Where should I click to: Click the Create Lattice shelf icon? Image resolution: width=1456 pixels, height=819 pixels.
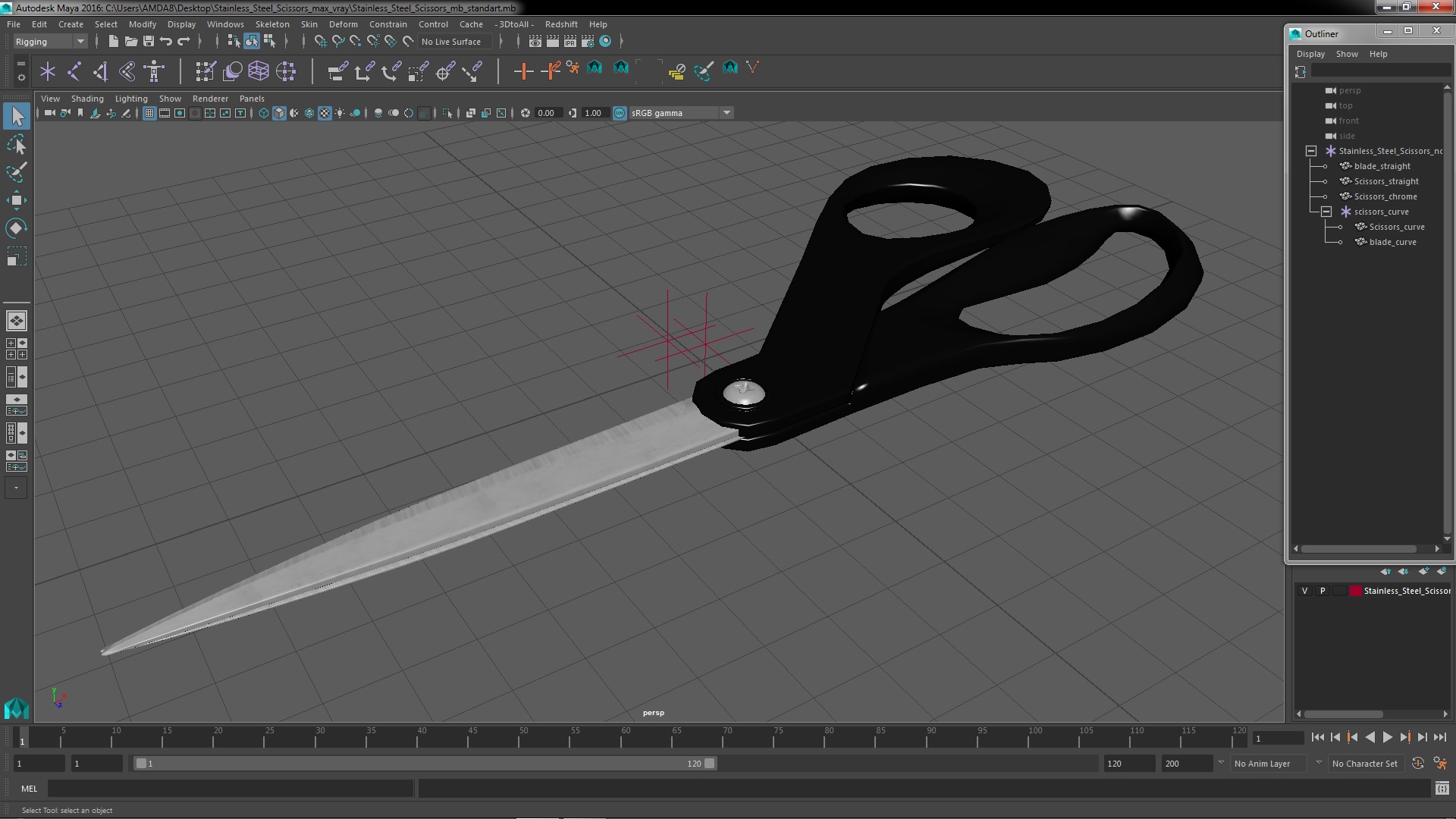pyautogui.click(x=259, y=71)
